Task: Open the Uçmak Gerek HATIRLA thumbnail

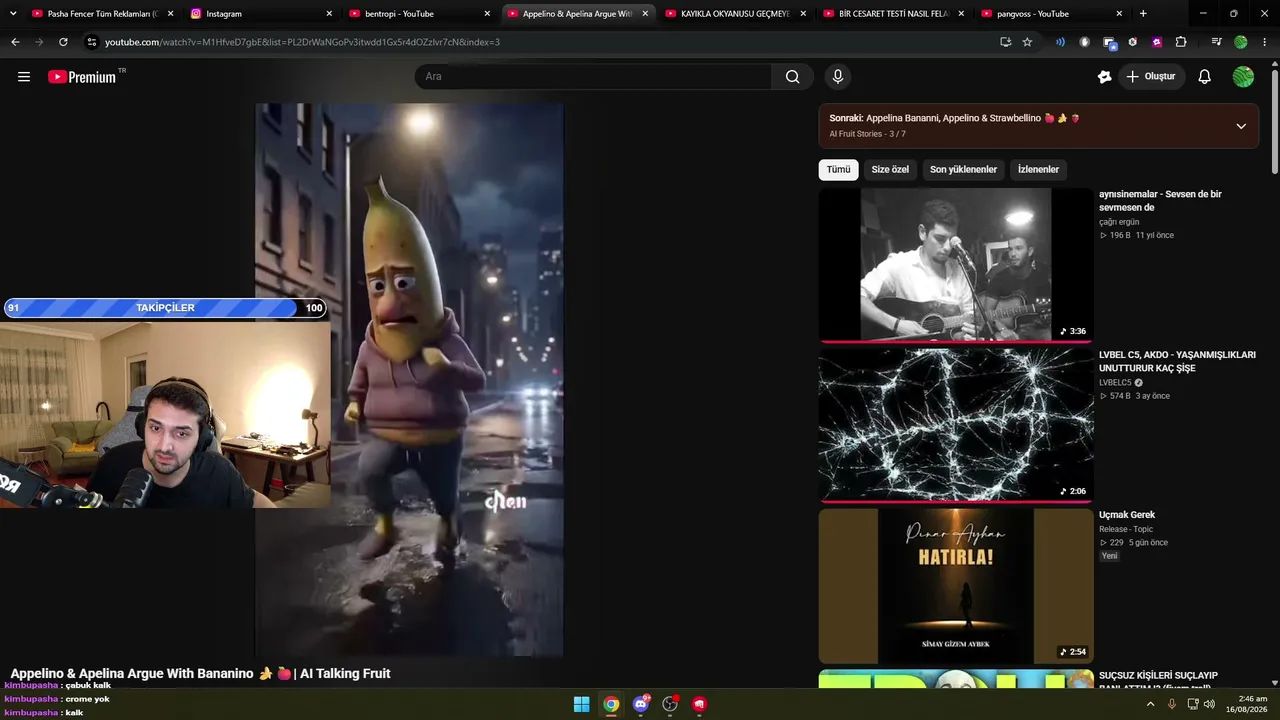Action: click(956, 586)
